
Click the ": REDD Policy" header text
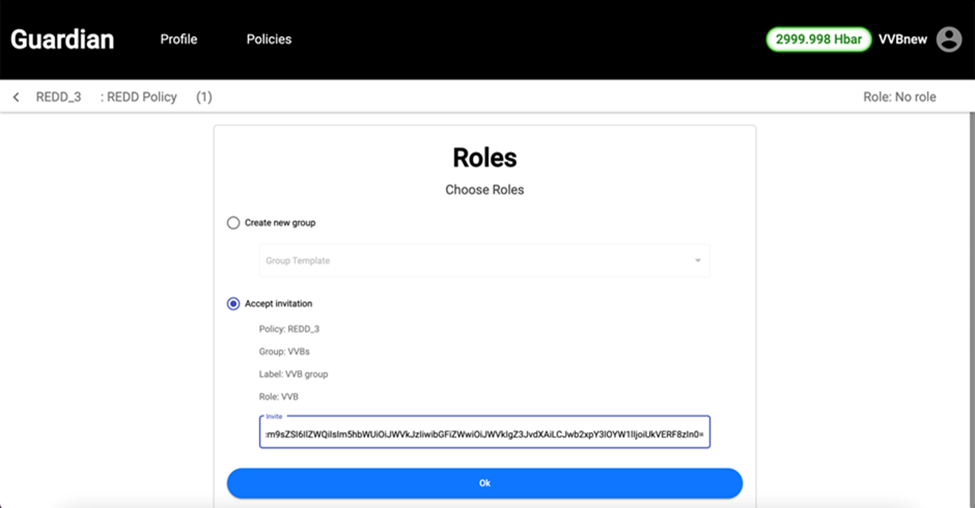(x=139, y=97)
